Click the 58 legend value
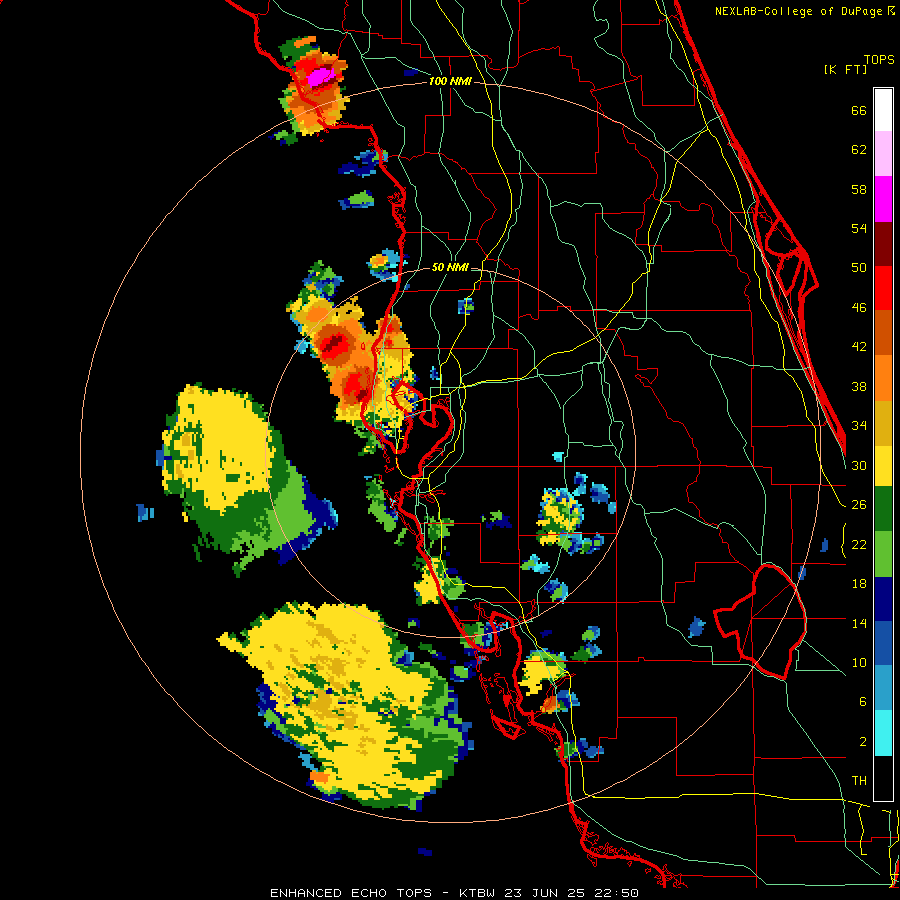The image size is (900, 900). coord(859,189)
